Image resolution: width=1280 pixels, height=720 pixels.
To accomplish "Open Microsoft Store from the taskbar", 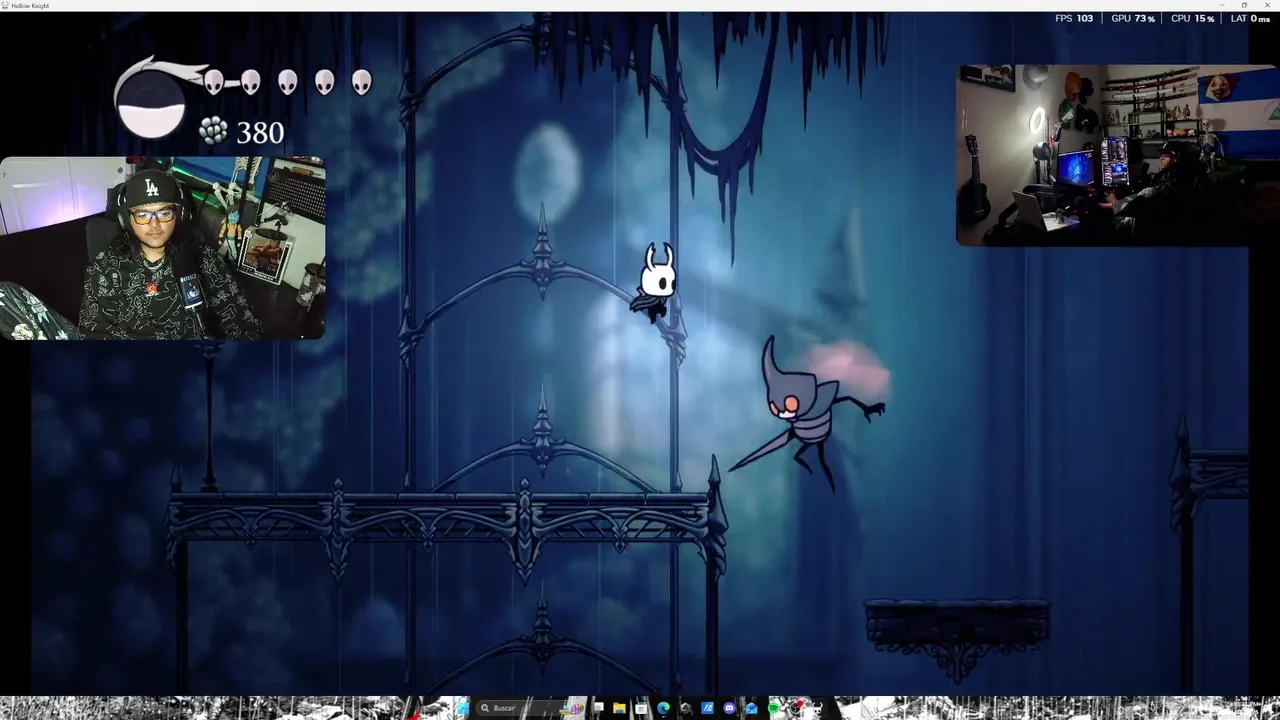I will (641, 708).
